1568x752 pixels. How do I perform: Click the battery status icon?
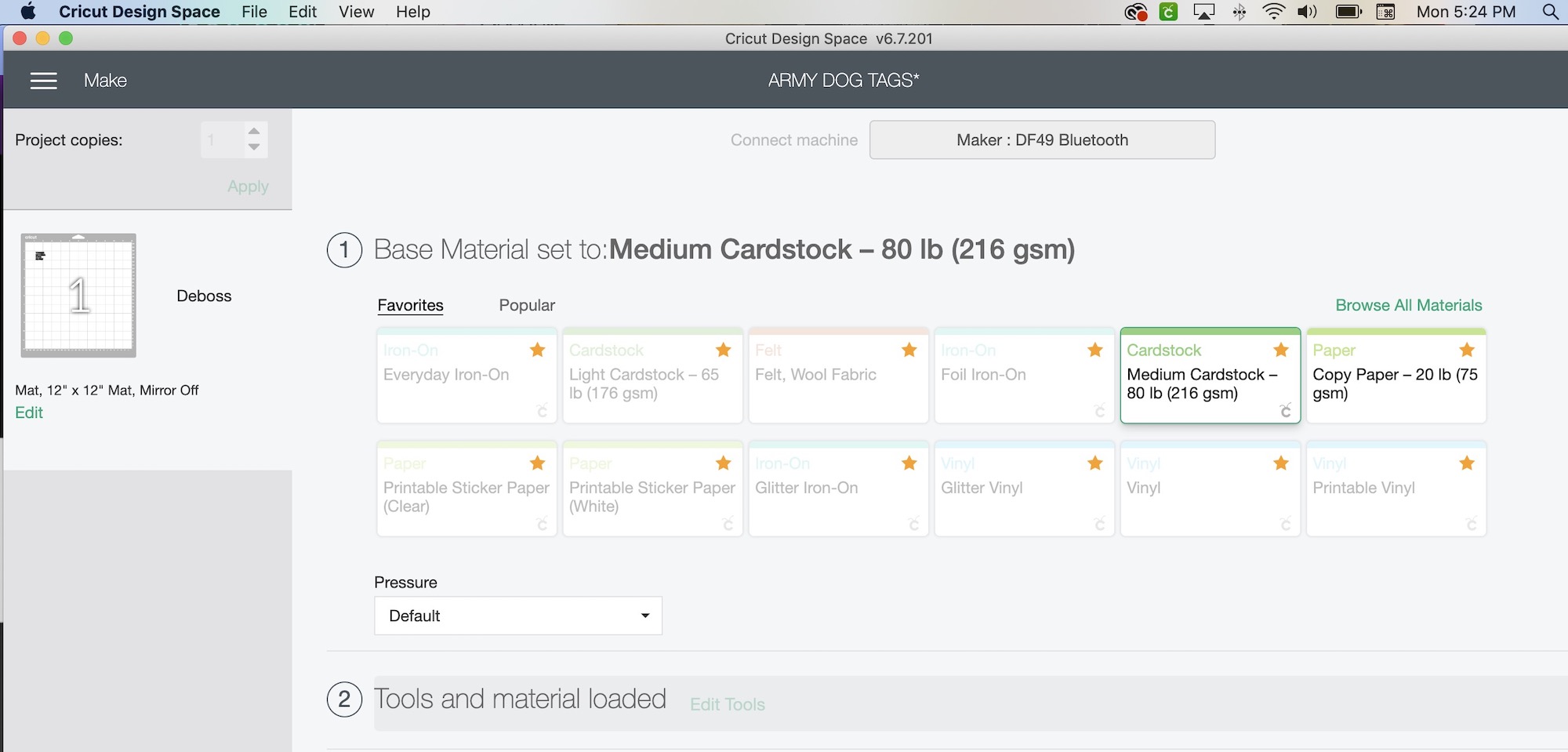click(x=1348, y=12)
